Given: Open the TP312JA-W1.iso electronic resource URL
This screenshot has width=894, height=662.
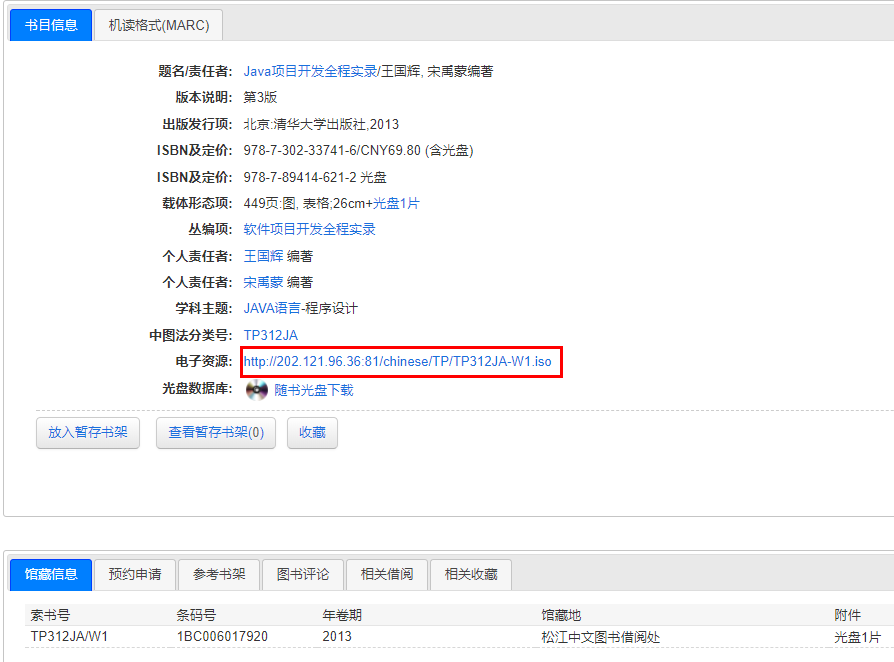Looking at the screenshot, I should [x=398, y=361].
